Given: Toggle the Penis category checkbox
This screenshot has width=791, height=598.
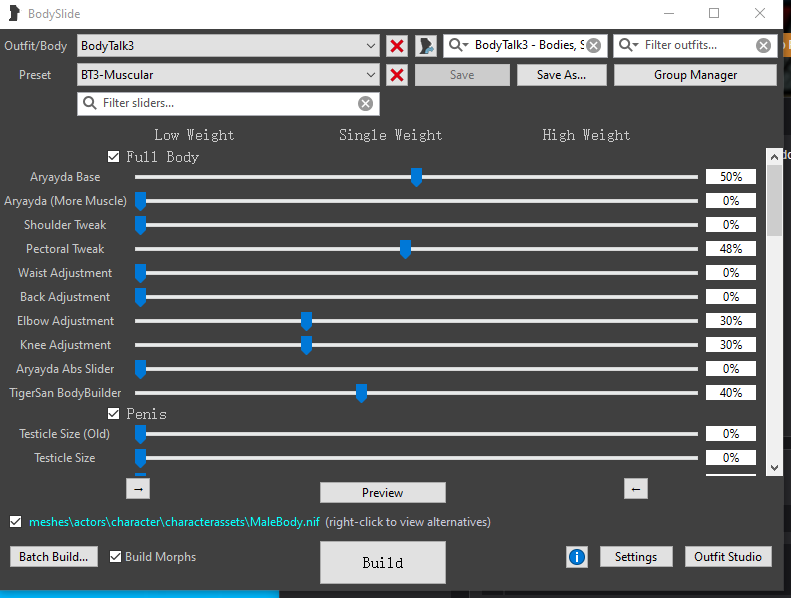Looking at the screenshot, I should pyautogui.click(x=114, y=414).
